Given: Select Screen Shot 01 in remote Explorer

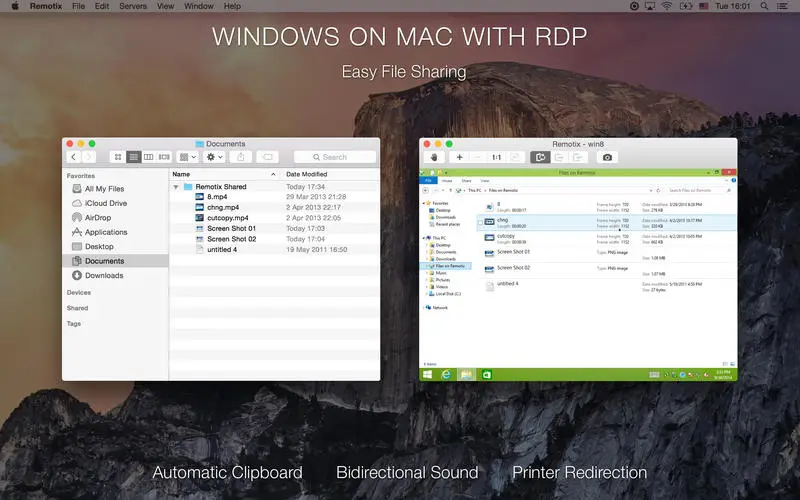Looking at the screenshot, I should (x=513, y=252).
